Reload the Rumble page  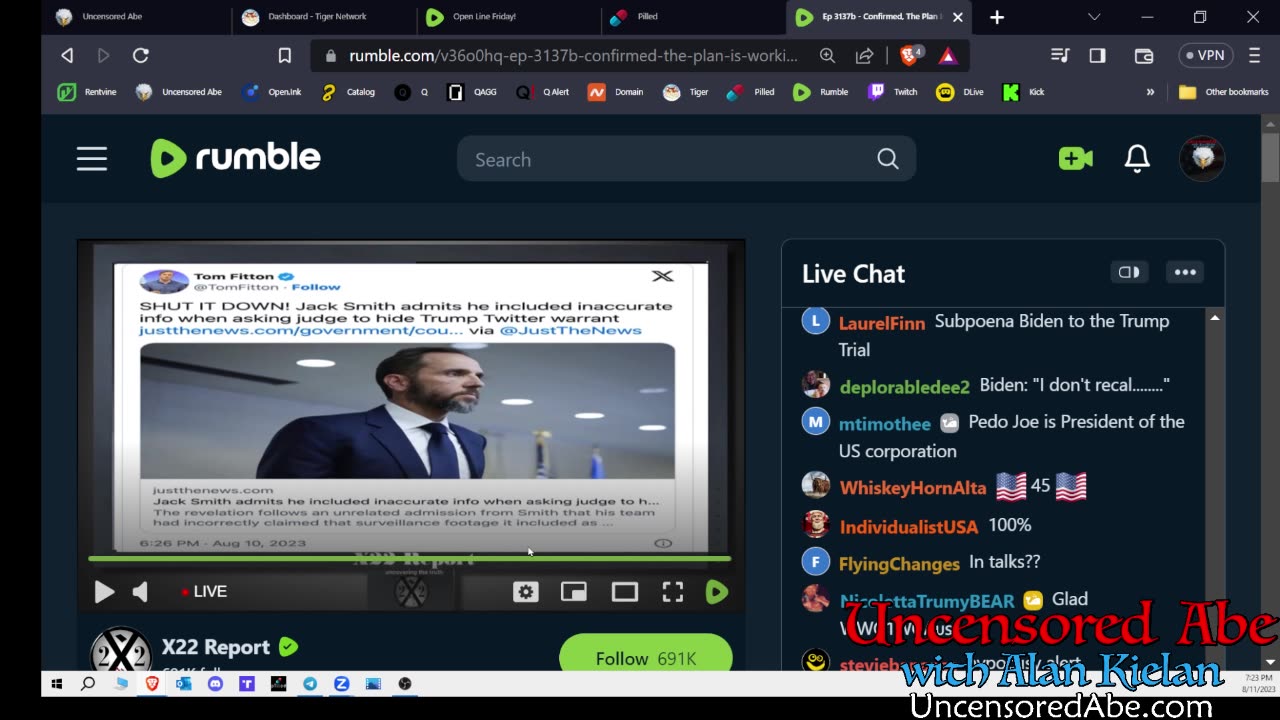(141, 56)
